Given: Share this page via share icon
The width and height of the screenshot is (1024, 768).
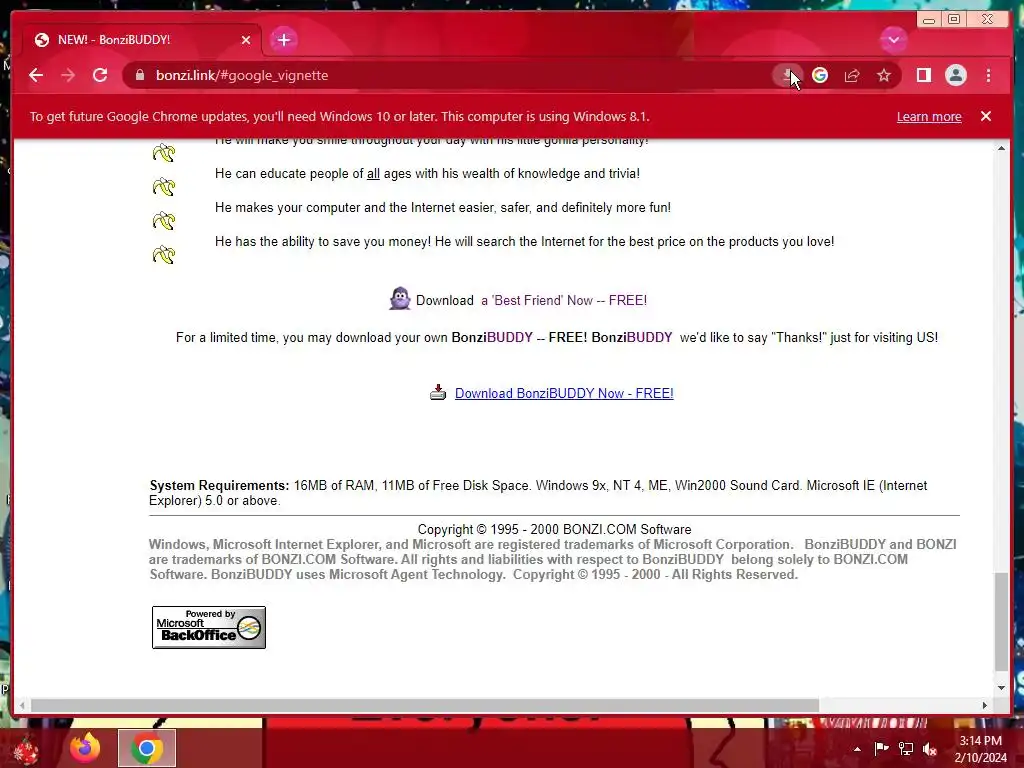Looking at the screenshot, I should tap(852, 75).
